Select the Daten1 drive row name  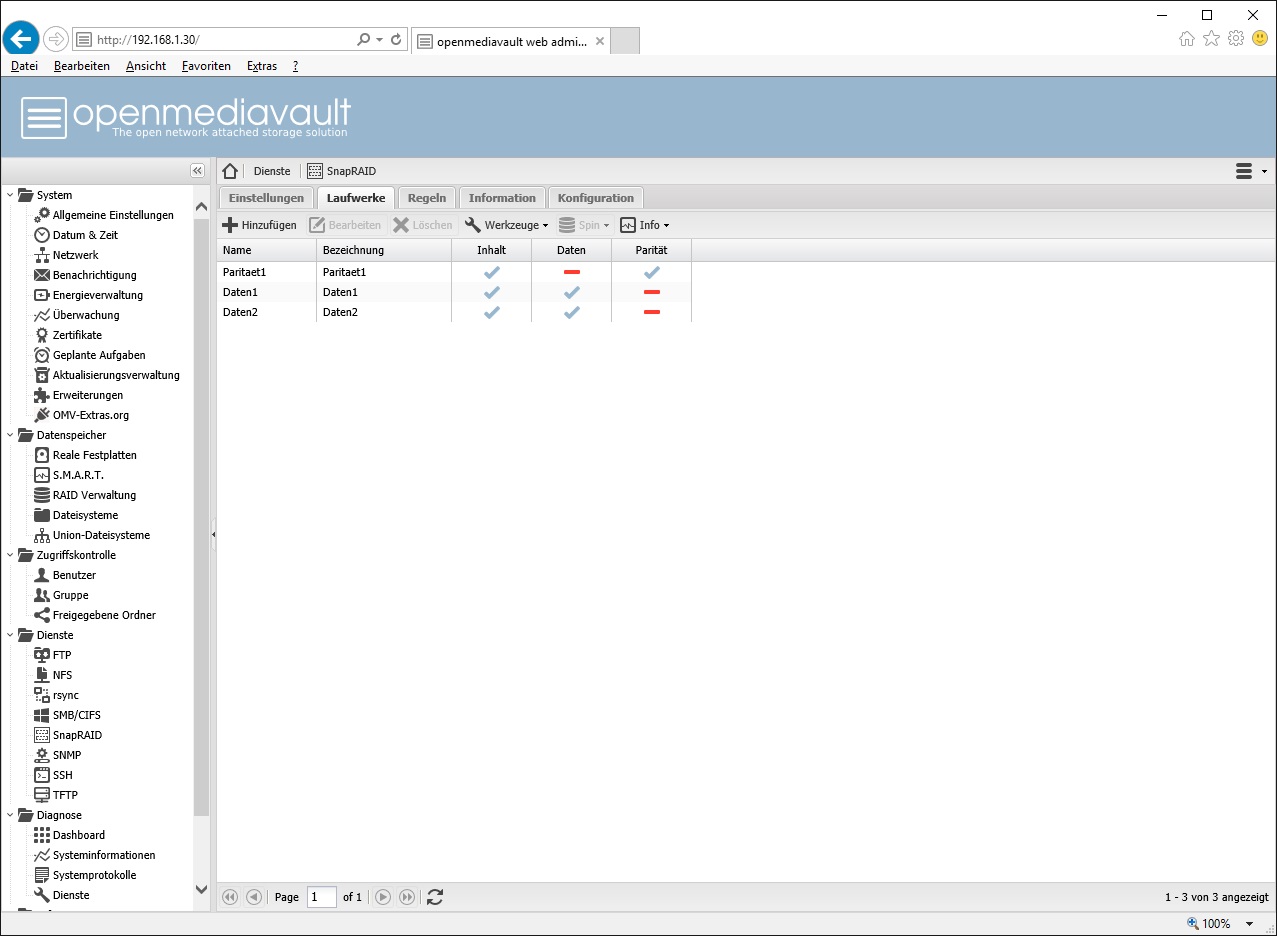click(x=240, y=292)
